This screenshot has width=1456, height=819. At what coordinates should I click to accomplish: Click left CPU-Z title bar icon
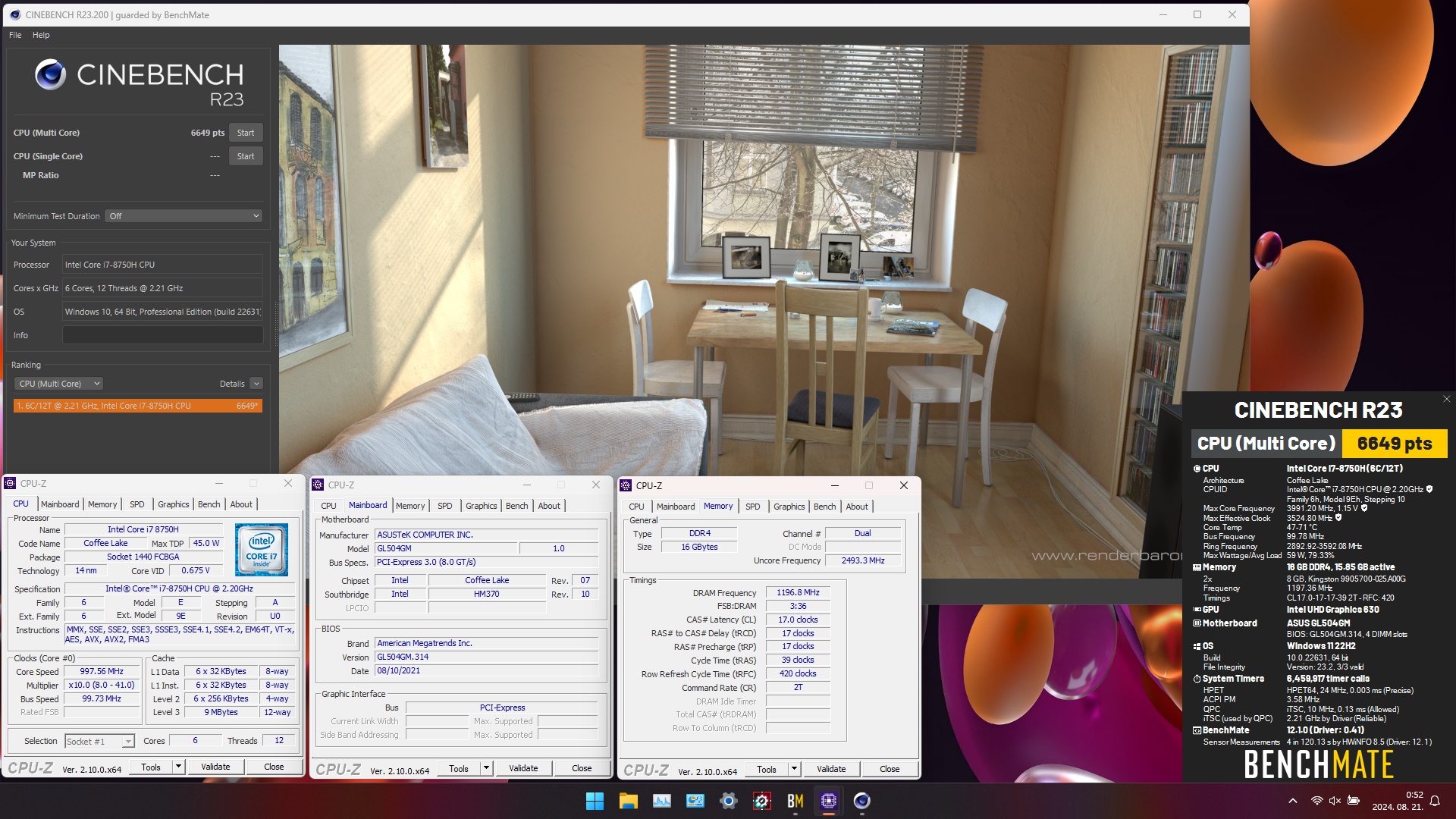pyautogui.click(x=11, y=483)
